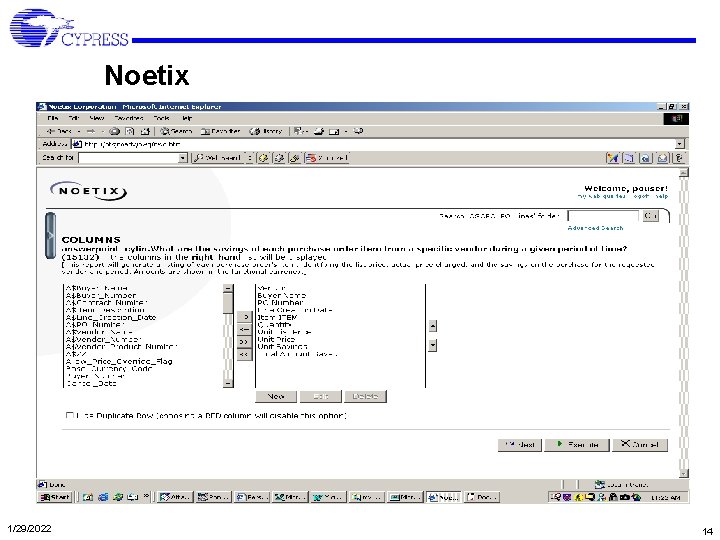The image size is (720, 540).
Task: Select 'PO Number' in the right list
Action: [280, 303]
